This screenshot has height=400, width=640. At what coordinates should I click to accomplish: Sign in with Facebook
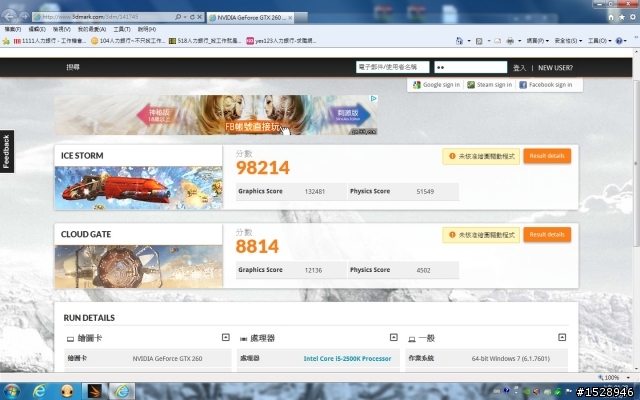tap(546, 85)
